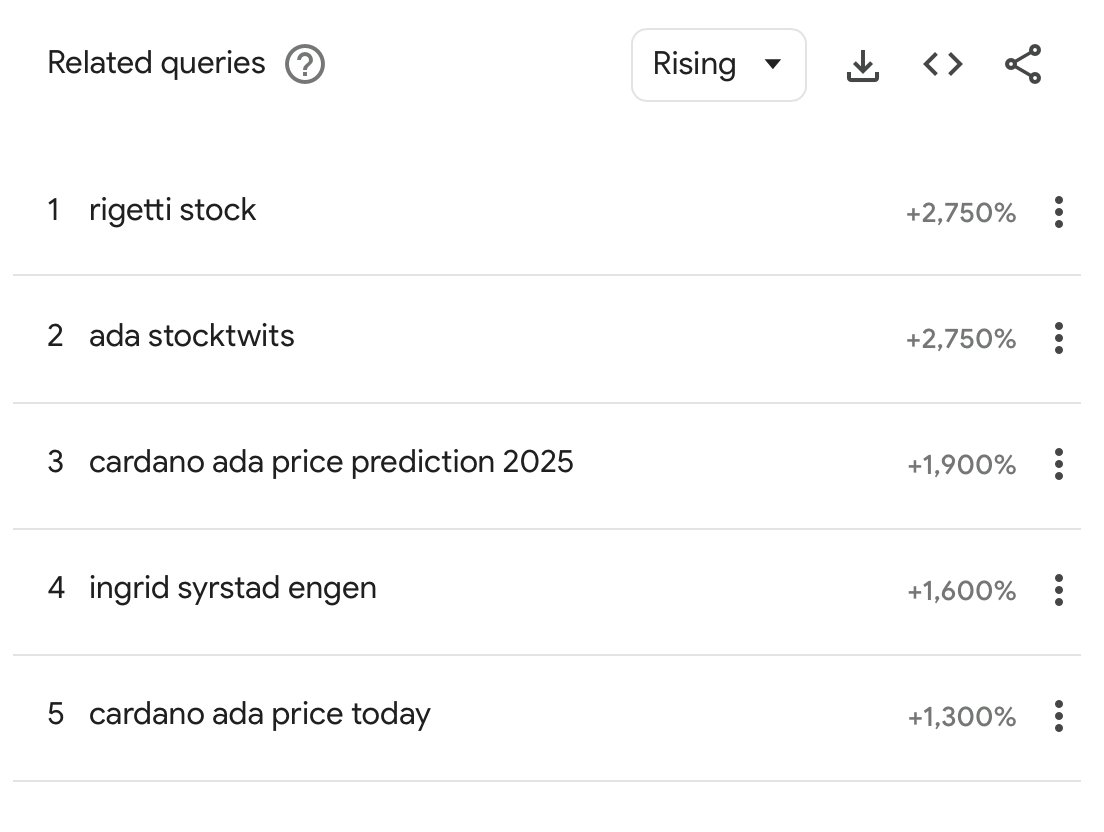This screenshot has height=832, width=1104.
Task: Click the Rising dropdown arrow
Action: point(772,64)
